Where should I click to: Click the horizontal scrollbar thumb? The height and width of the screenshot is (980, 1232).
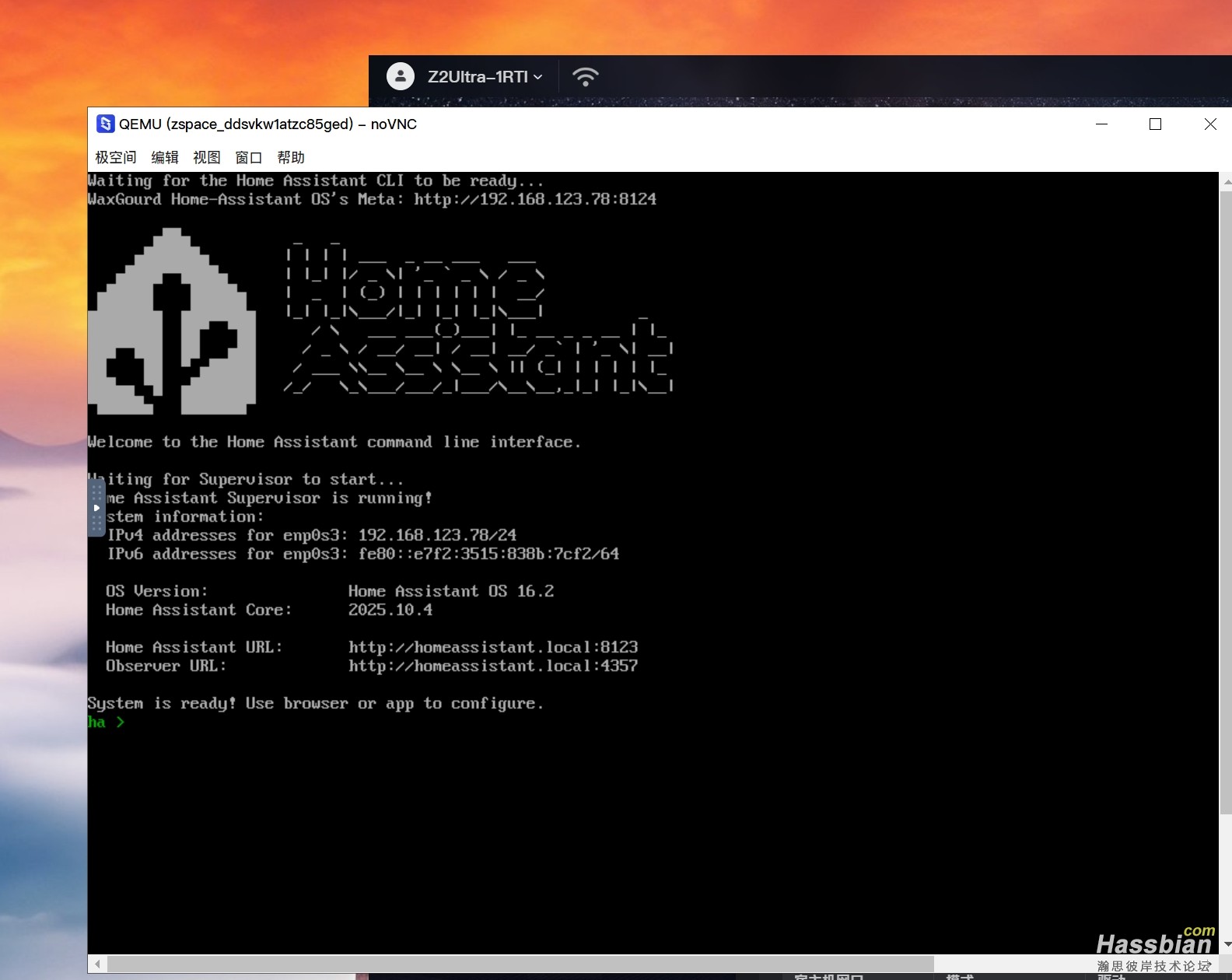point(520,964)
